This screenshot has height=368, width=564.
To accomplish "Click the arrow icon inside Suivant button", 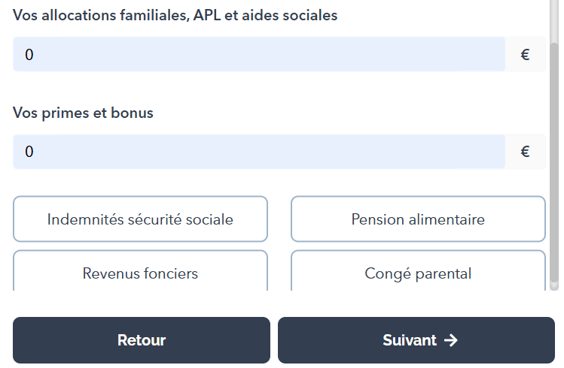I will pos(450,340).
